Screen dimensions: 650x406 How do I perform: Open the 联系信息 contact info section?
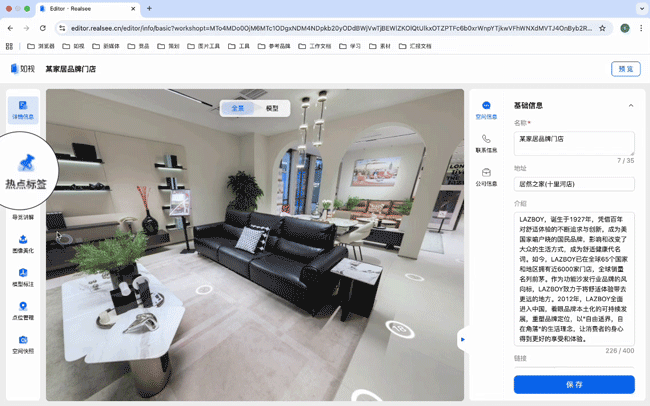tap(486, 143)
